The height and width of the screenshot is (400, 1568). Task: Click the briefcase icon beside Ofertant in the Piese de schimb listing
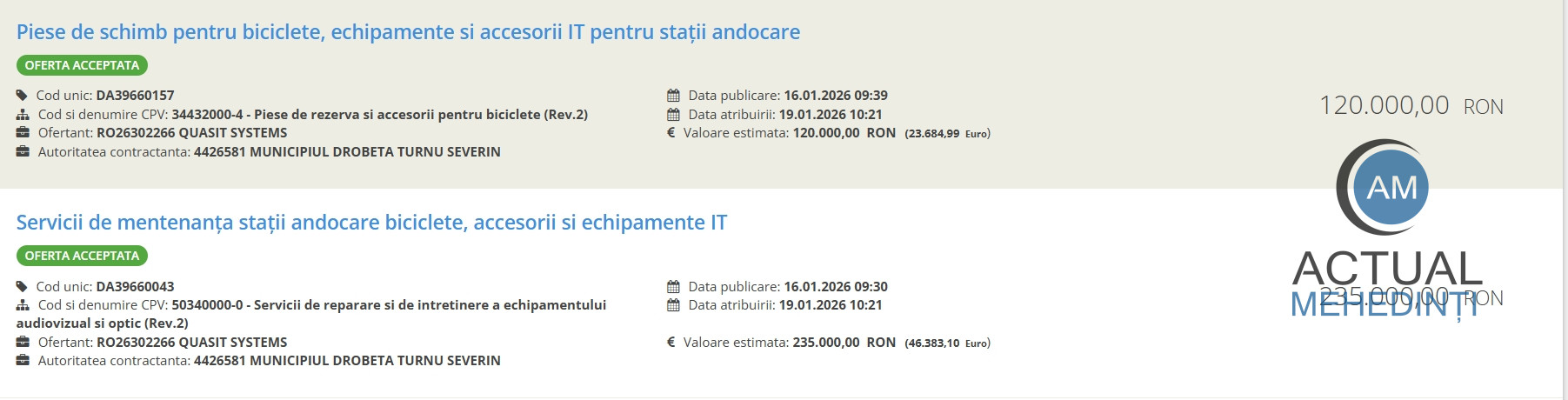pos(23,133)
